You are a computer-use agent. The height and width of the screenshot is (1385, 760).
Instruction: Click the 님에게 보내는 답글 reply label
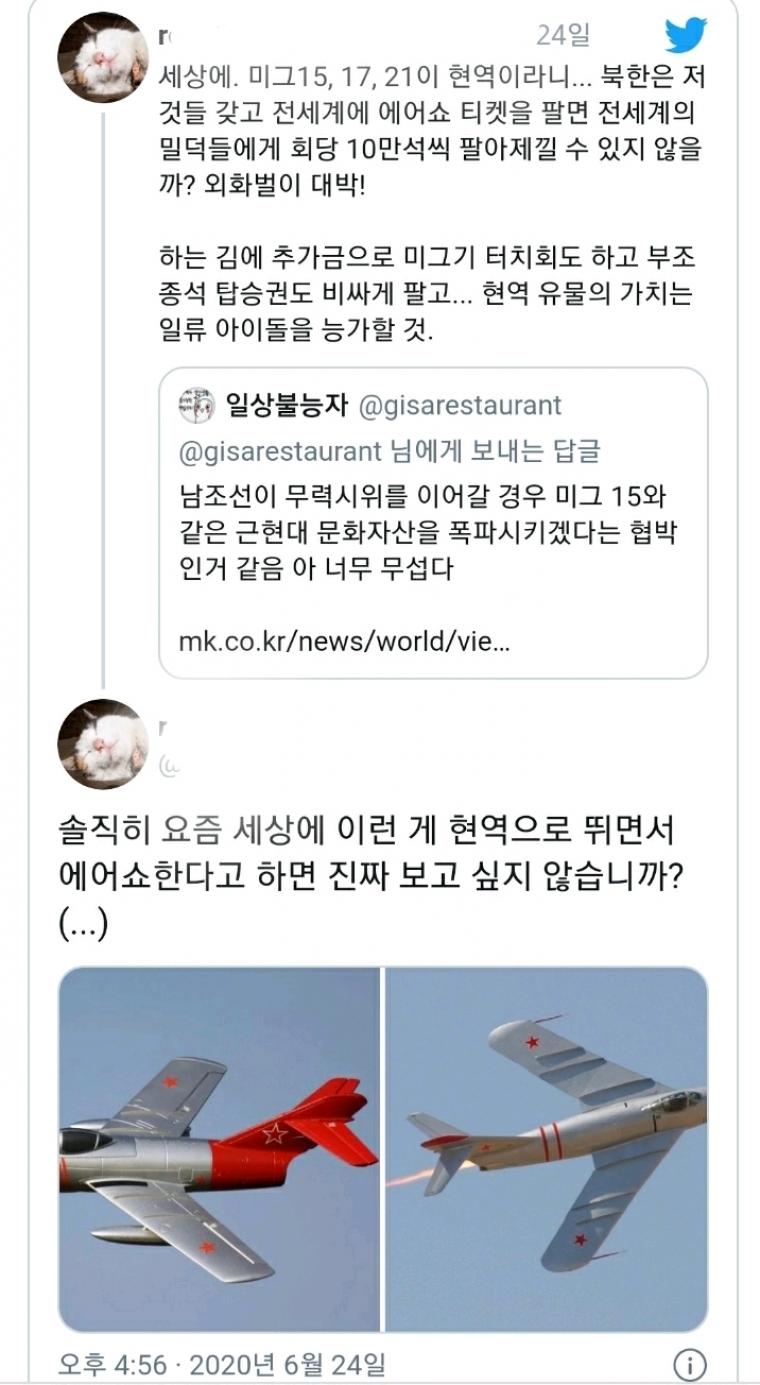coord(492,452)
